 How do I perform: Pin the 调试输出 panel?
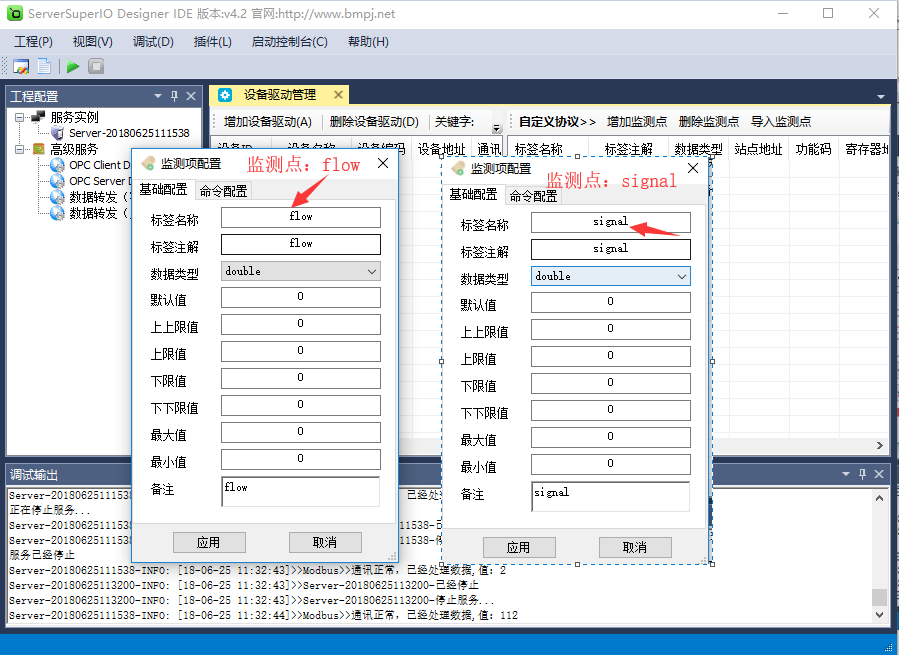coord(862,474)
